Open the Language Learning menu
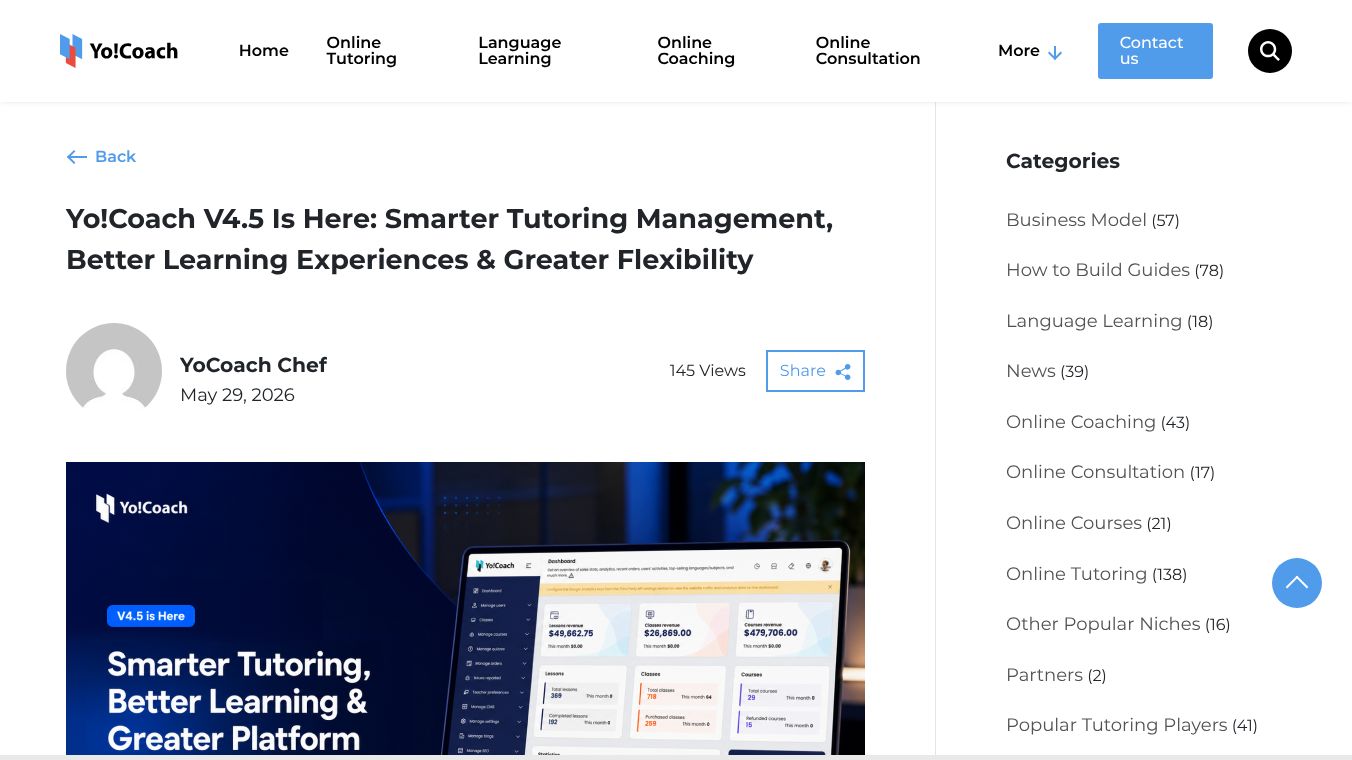The image size is (1352, 760). coord(519,51)
